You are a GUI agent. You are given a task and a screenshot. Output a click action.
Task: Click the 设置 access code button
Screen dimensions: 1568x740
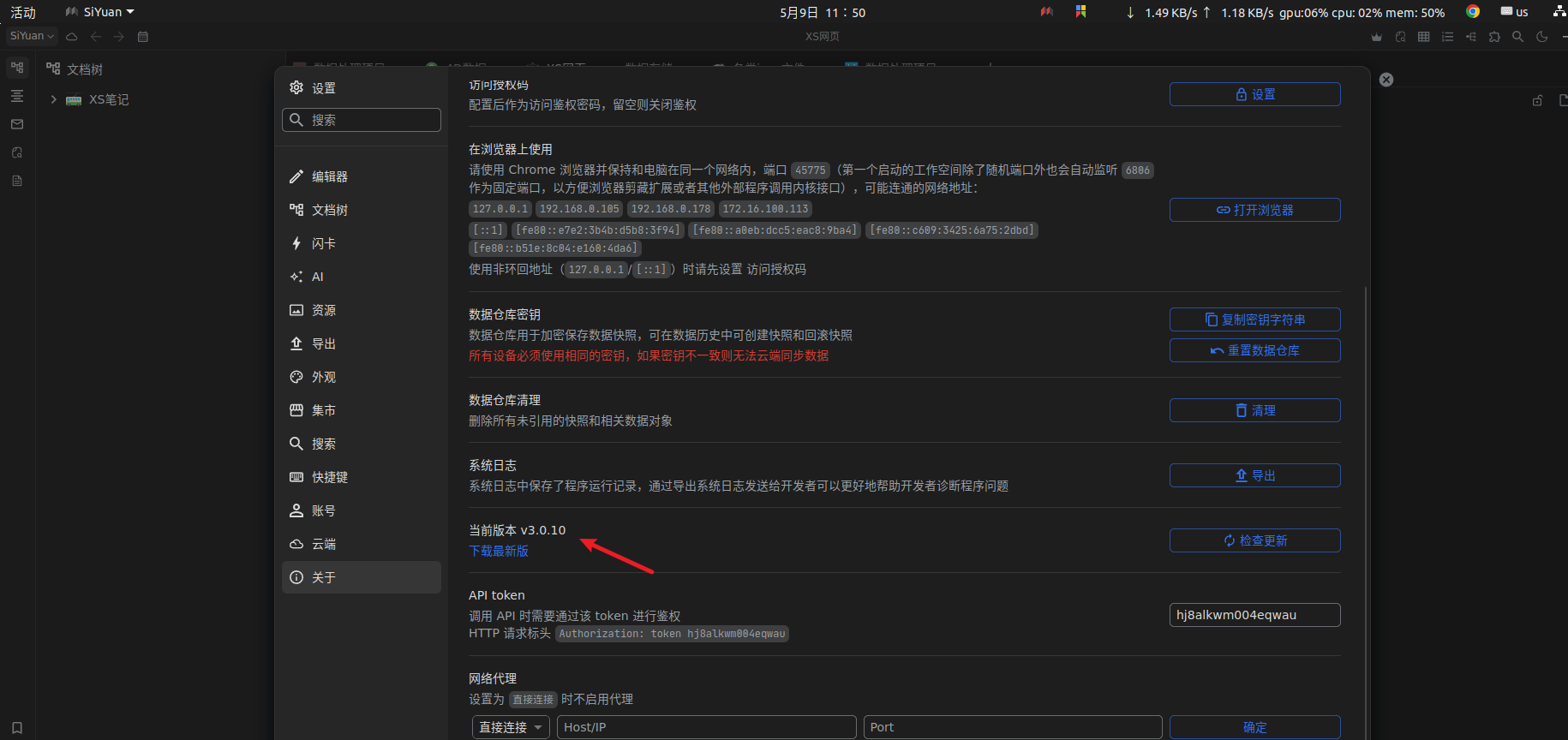(1255, 94)
